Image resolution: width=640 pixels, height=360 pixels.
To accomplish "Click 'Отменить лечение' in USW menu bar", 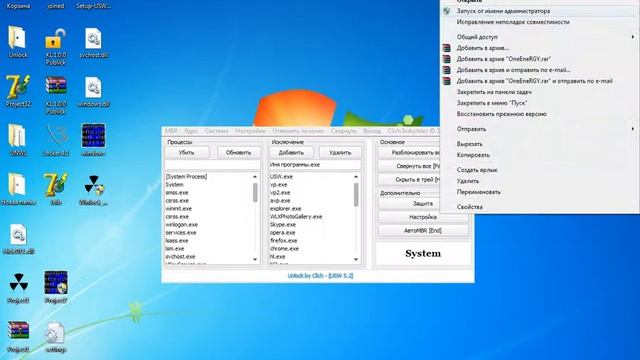I will tap(298, 131).
